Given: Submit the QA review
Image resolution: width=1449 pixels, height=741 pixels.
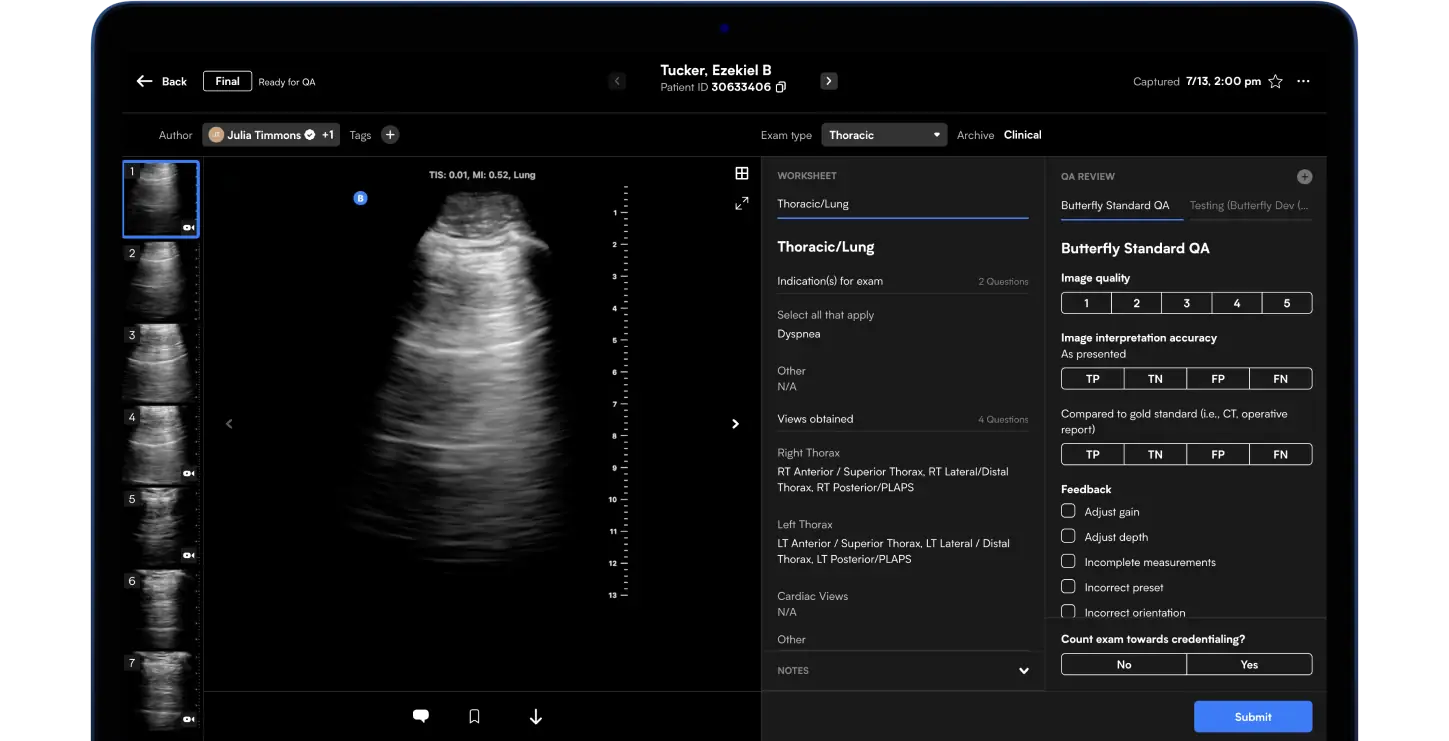Looking at the screenshot, I should 1252,716.
